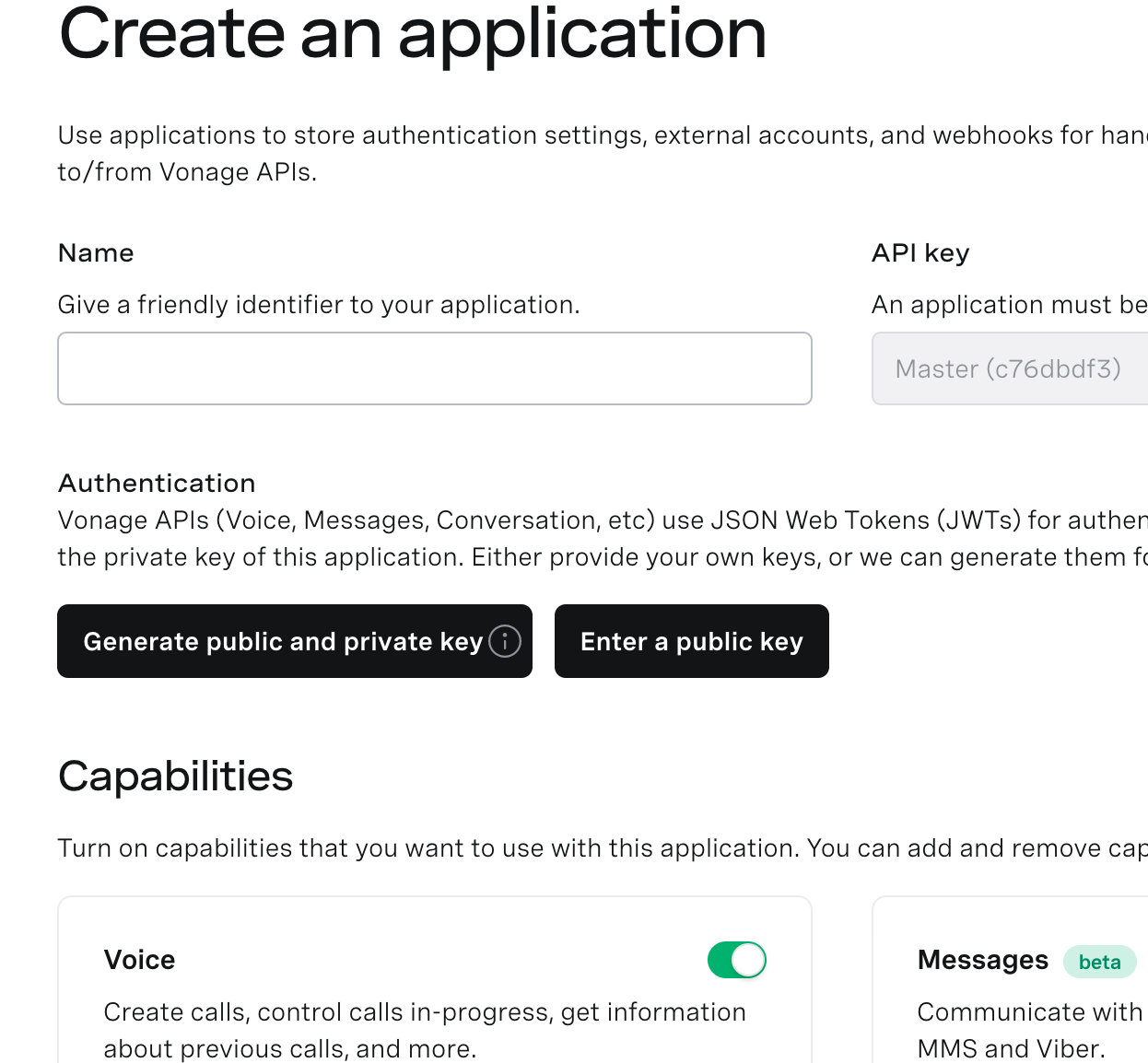The height and width of the screenshot is (1063, 1148).
Task: Click Enter a public key button
Action: click(692, 641)
